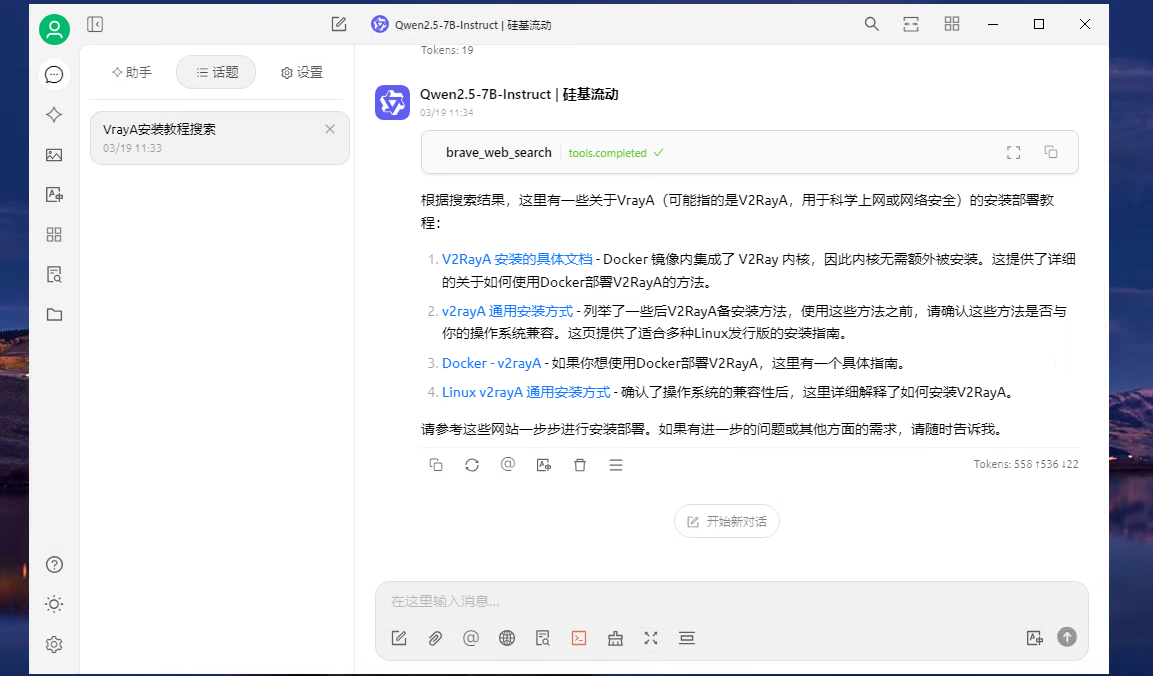The width and height of the screenshot is (1153, 676).
Task: Open the mini apps grid in sidebar
Action: click(54, 235)
